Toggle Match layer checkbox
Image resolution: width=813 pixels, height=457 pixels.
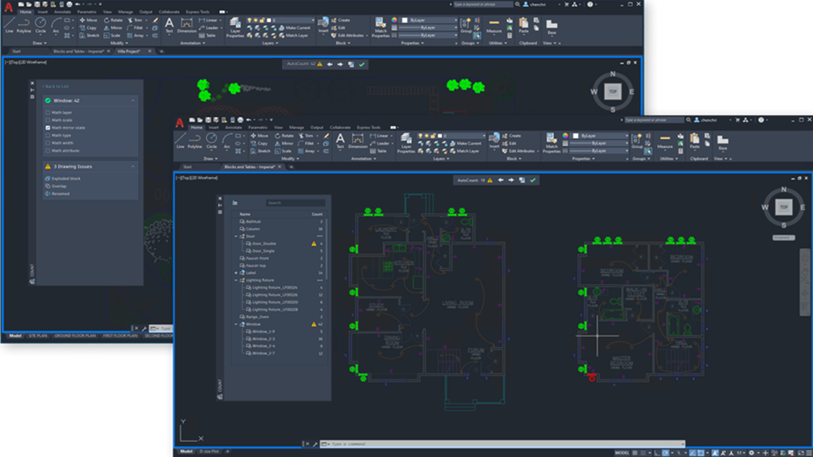coord(48,112)
